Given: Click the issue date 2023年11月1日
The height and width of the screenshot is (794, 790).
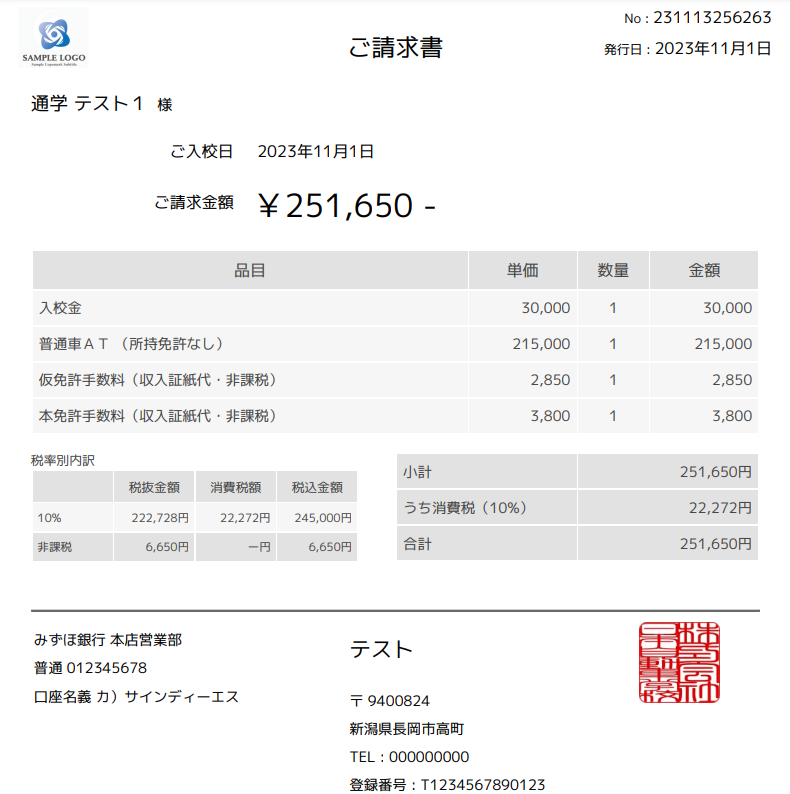Looking at the screenshot, I should (713, 48).
